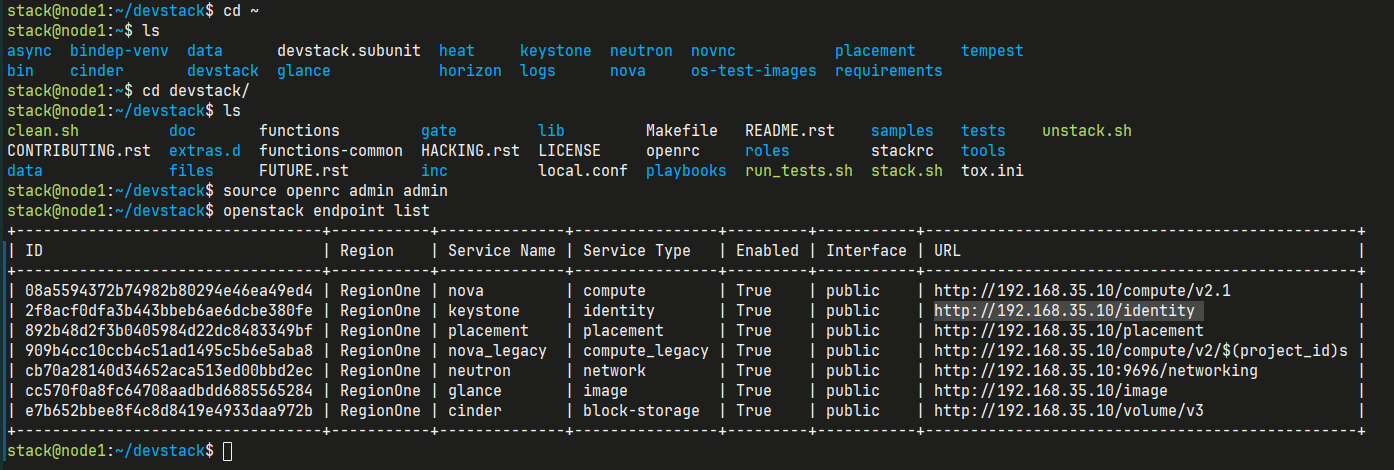Viewport: 1394px width, 470px height.
Task: Click 'nova_legacy' service name cell
Action: point(497,350)
